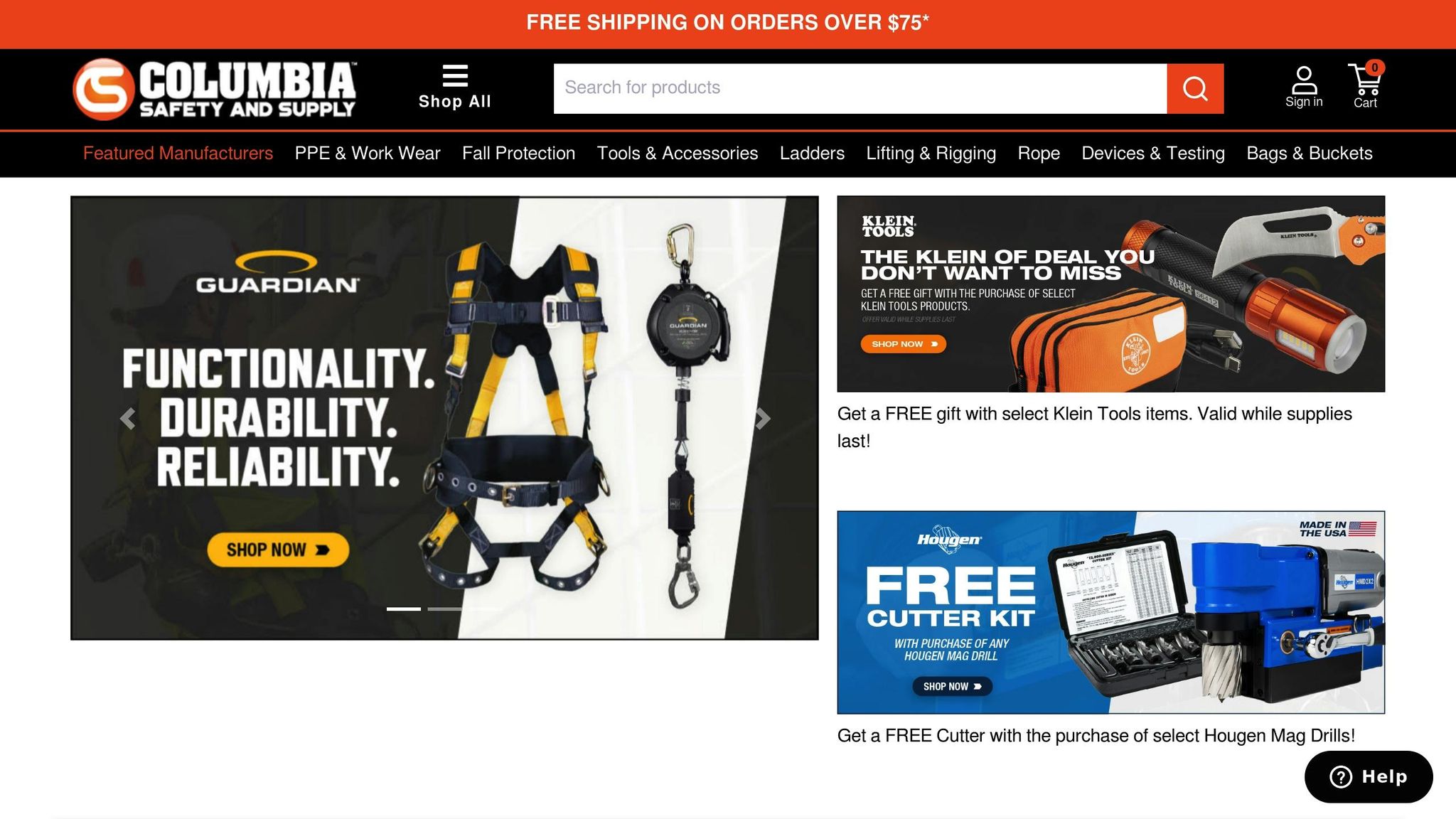
Task: Advance to next carousel slide arrow
Action: [x=762, y=419]
